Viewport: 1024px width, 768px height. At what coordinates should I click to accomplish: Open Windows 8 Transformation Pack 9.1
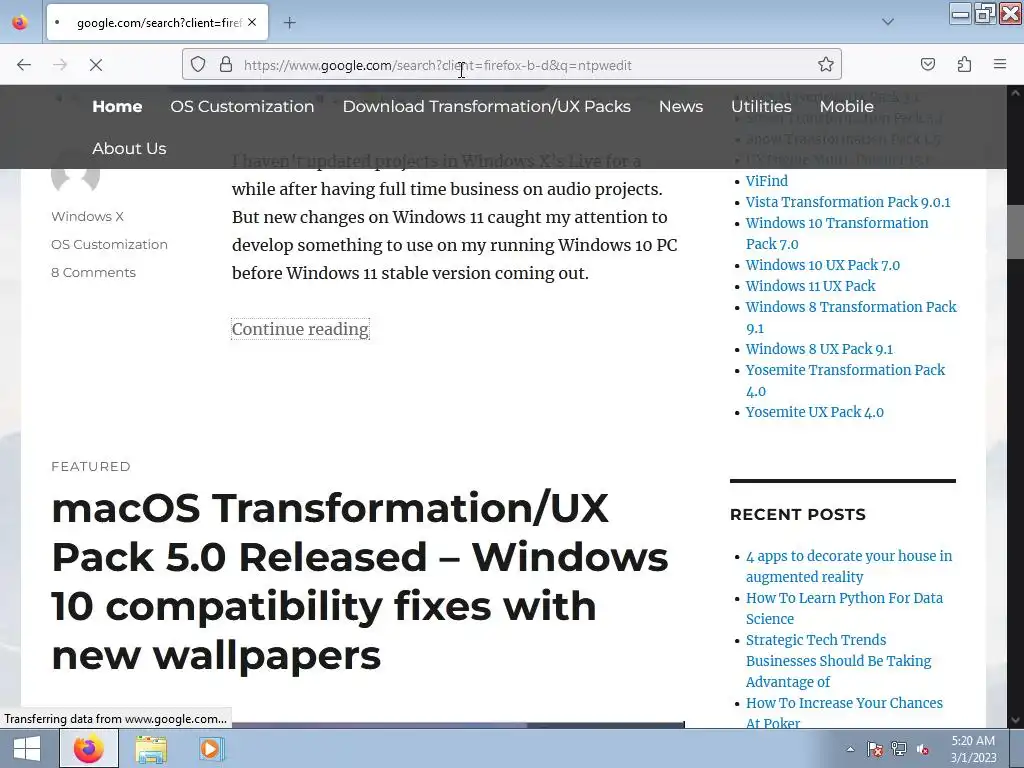pos(851,317)
